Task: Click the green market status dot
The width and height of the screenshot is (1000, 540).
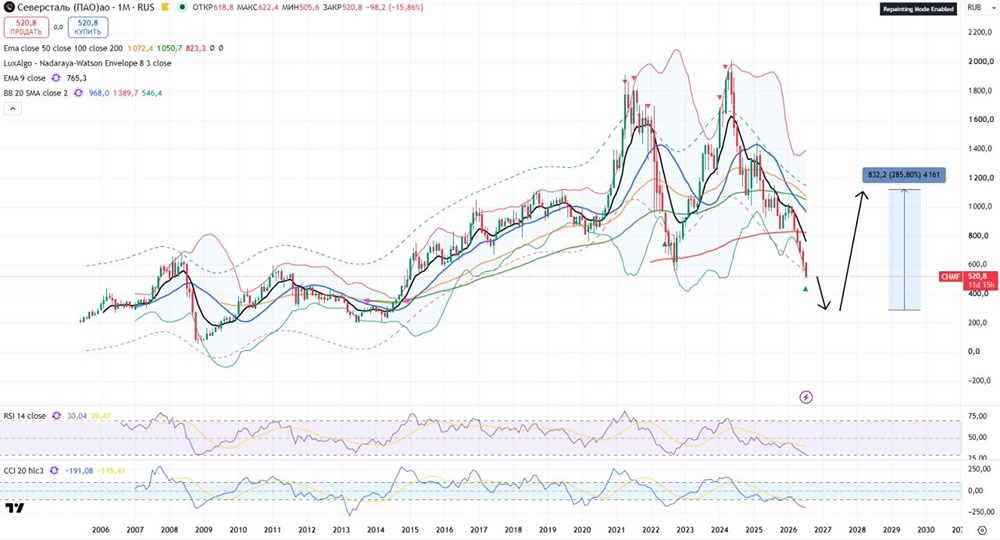Action: pyautogui.click(x=182, y=8)
